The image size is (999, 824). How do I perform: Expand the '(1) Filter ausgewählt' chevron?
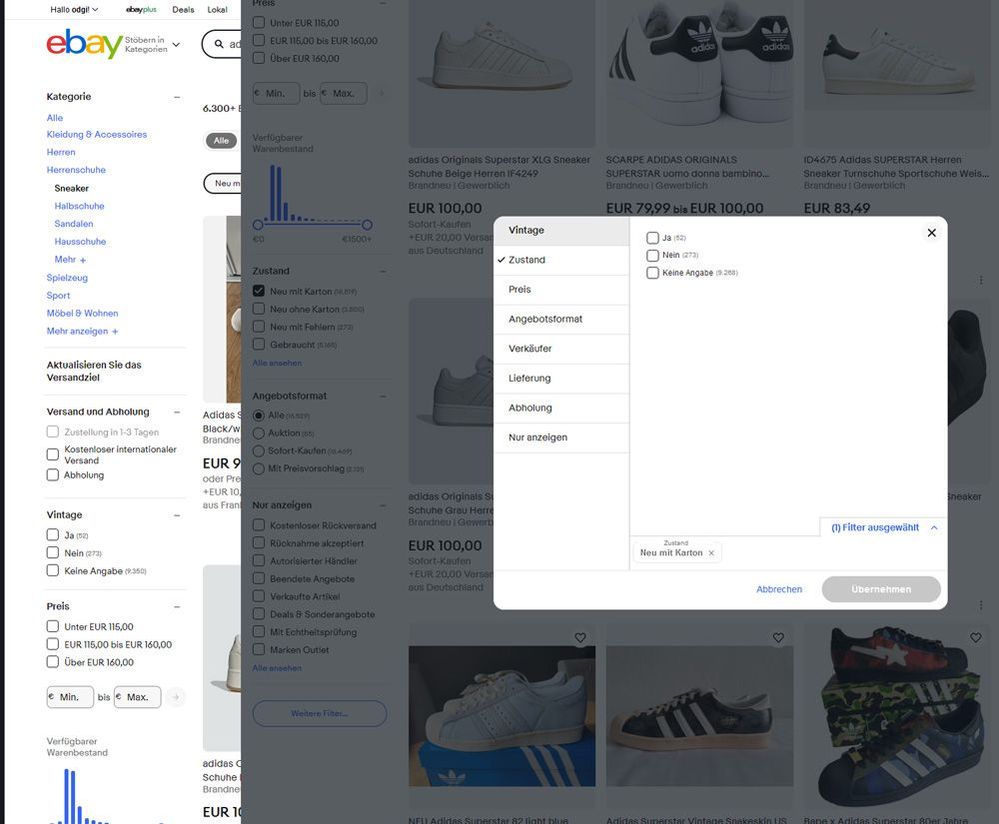934,527
